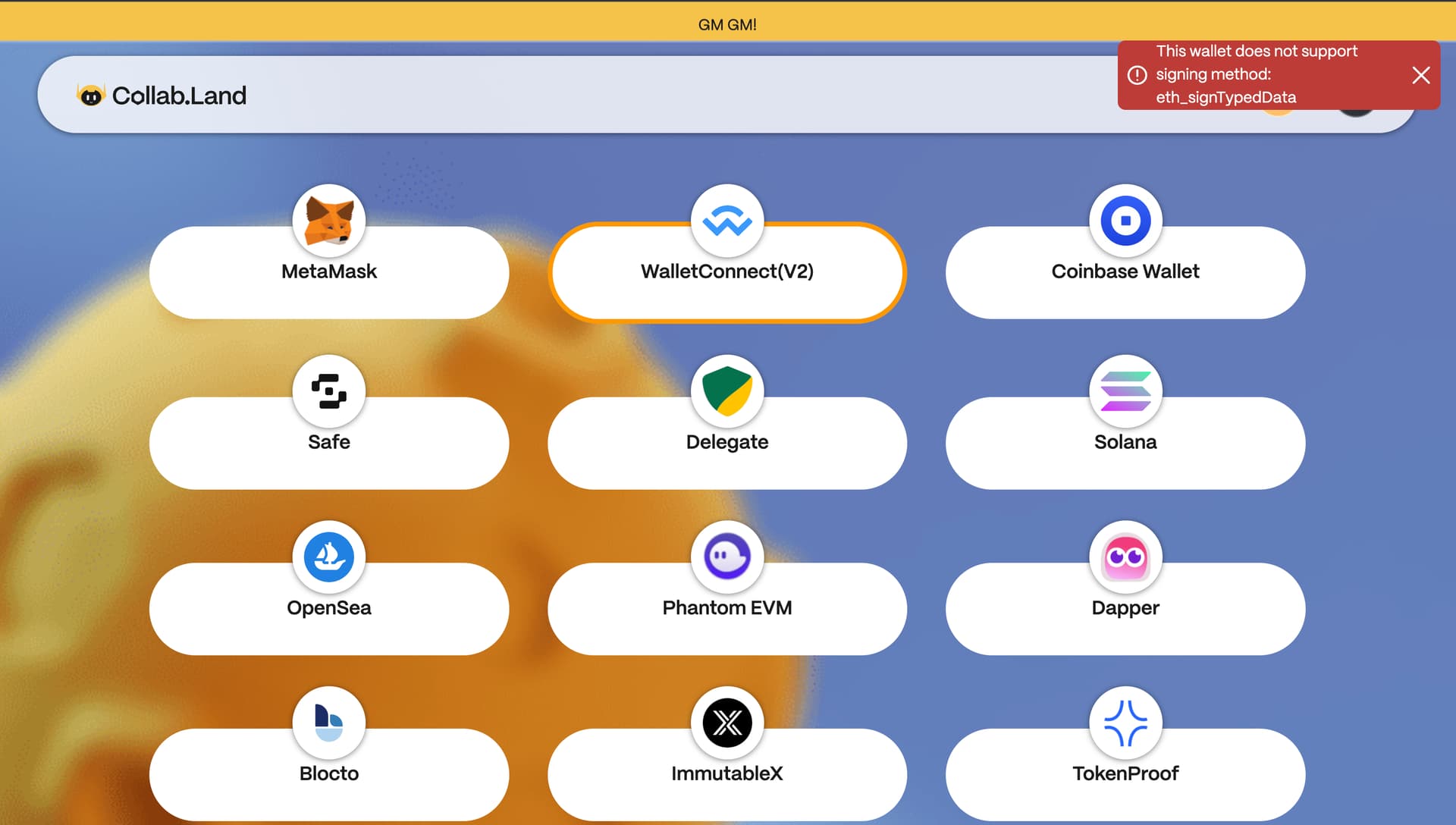Viewport: 1456px width, 825px height.
Task: Click the Collab.Land mascot logo icon
Action: click(x=90, y=96)
